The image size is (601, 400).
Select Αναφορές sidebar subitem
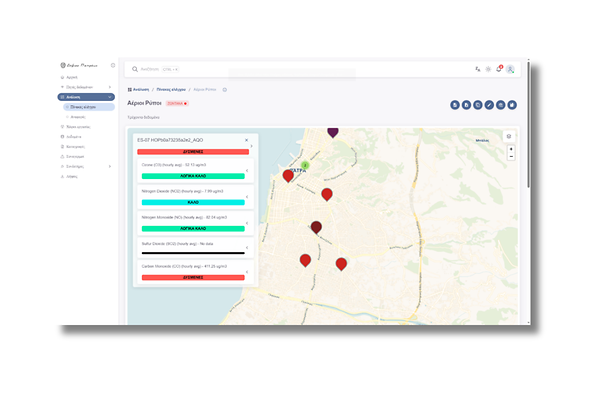[78, 117]
